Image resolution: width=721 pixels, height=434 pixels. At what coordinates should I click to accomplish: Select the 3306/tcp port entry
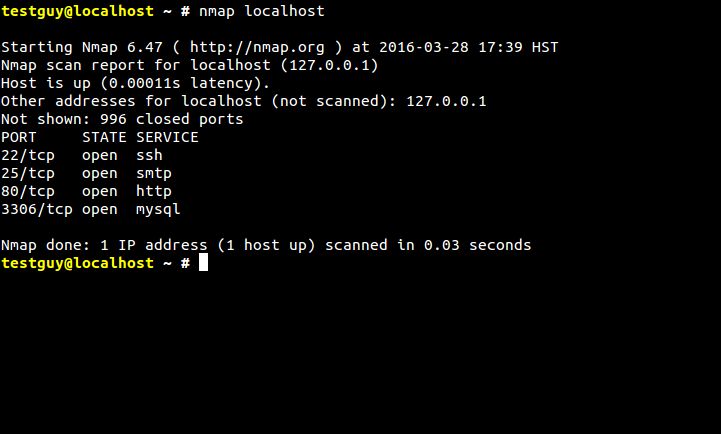pos(37,209)
